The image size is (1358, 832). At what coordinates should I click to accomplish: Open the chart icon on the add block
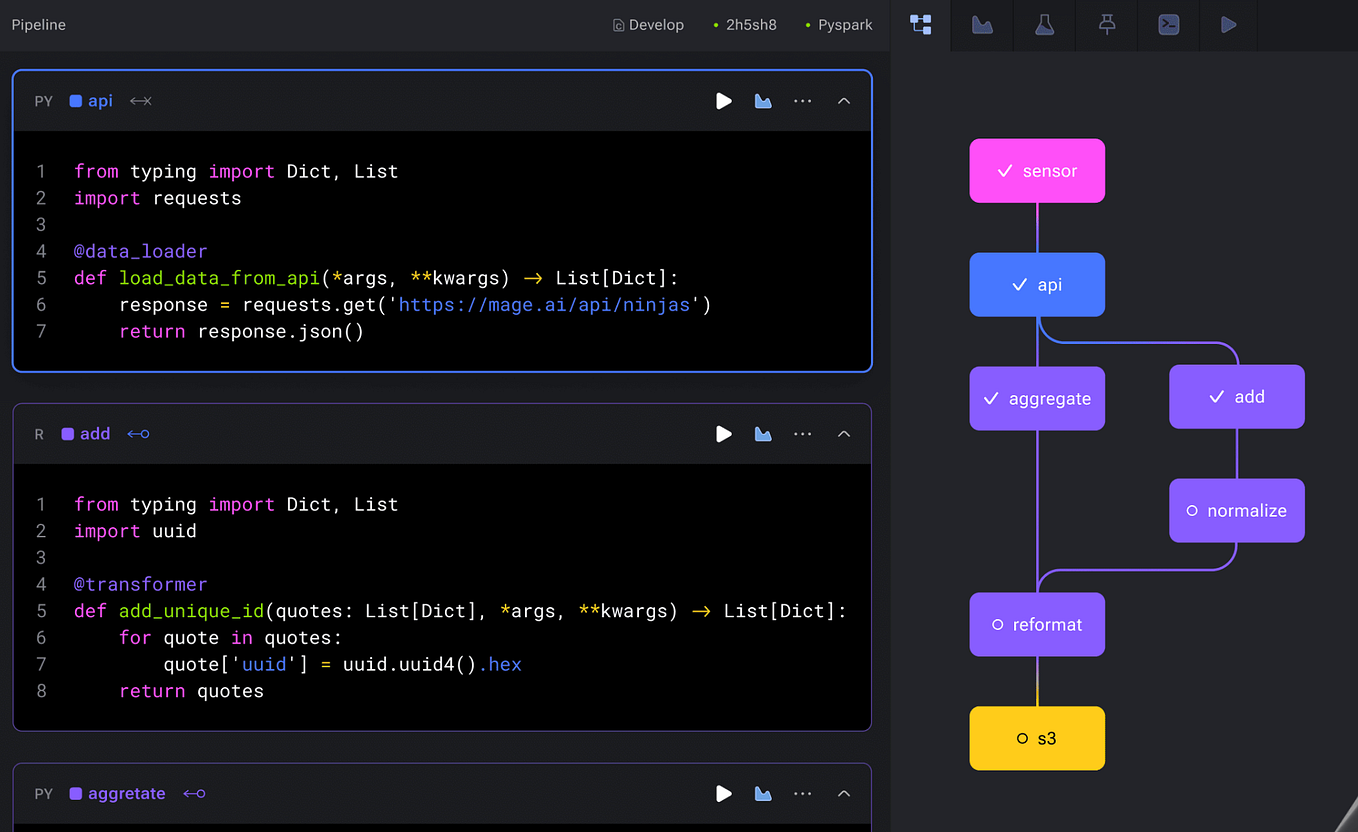point(763,434)
